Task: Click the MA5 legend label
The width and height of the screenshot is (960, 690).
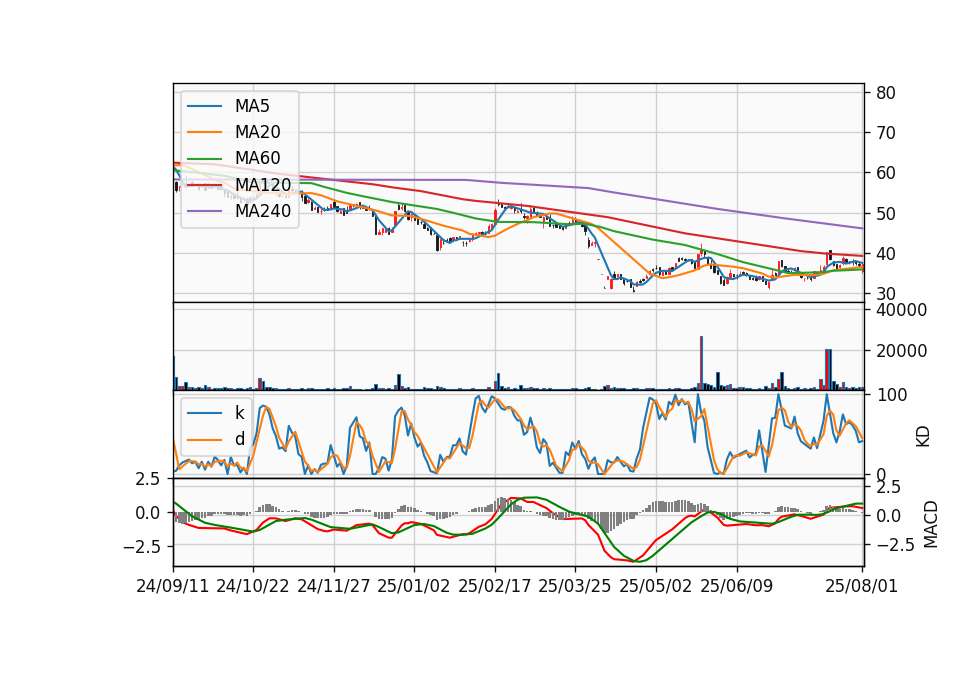Action: [252, 106]
